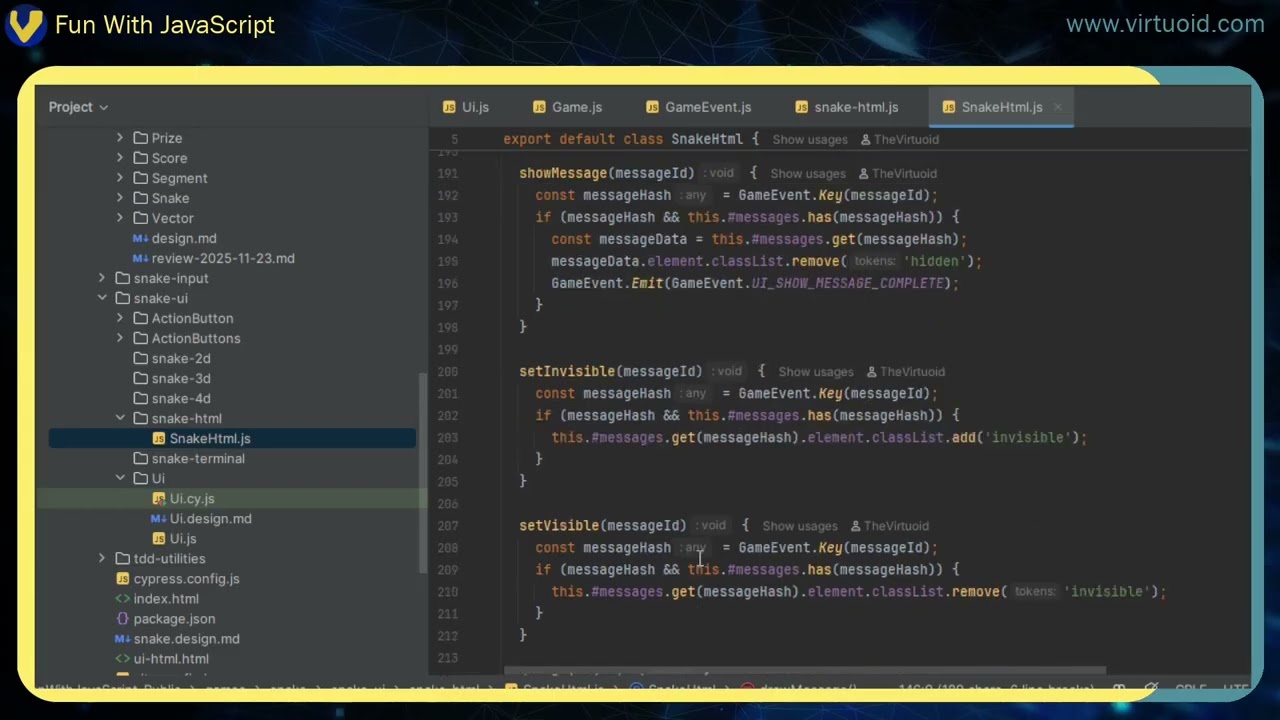Click the snake-terminal folder icon
The height and width of the screenshot is (720, 1280).
click(x=141, y=458)
